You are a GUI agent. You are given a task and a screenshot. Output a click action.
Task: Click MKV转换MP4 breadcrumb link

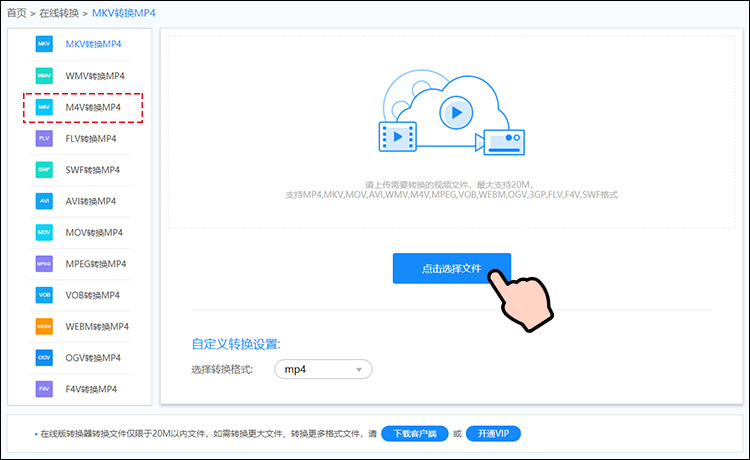pyautogui.click(x=123, y=13)
